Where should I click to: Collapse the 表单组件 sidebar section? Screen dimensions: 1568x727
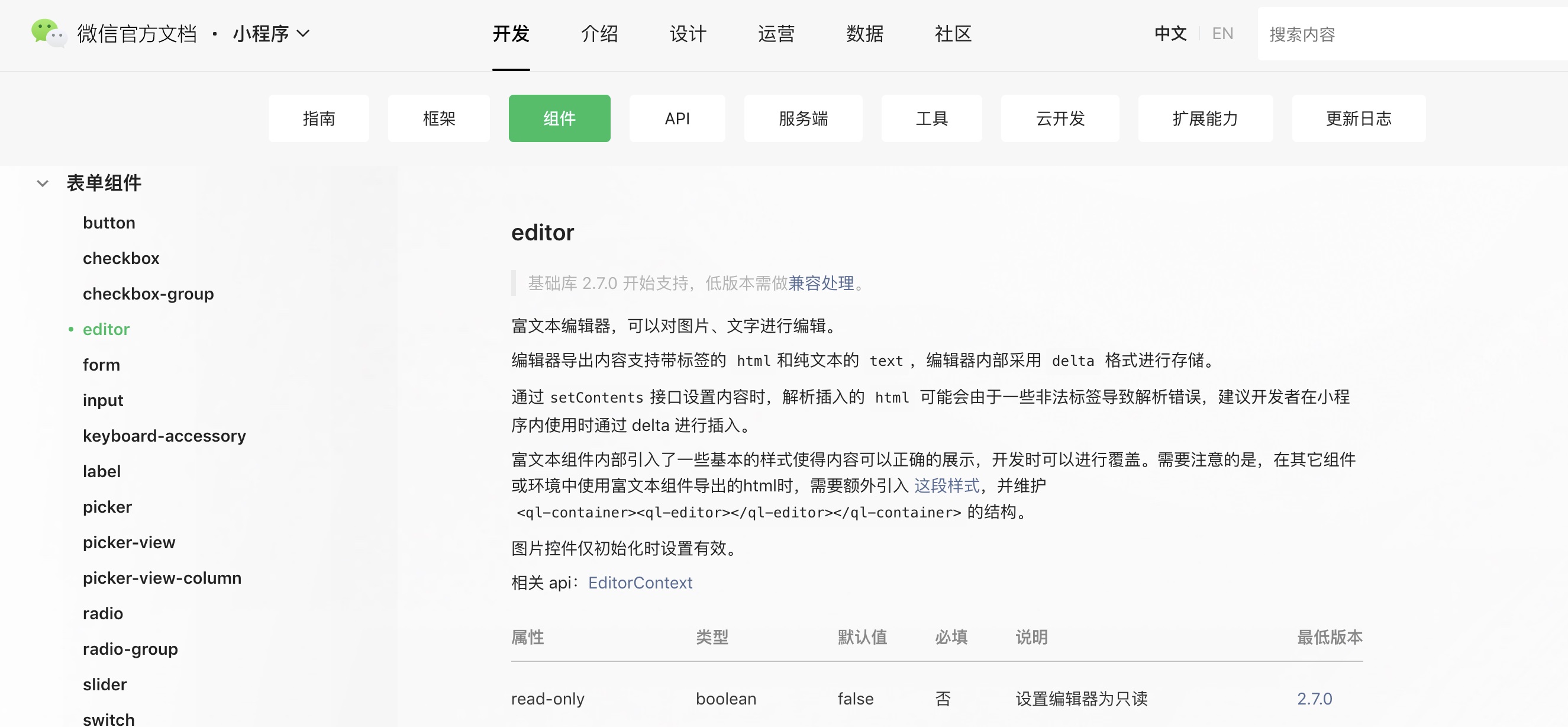(x=43, y=184)
